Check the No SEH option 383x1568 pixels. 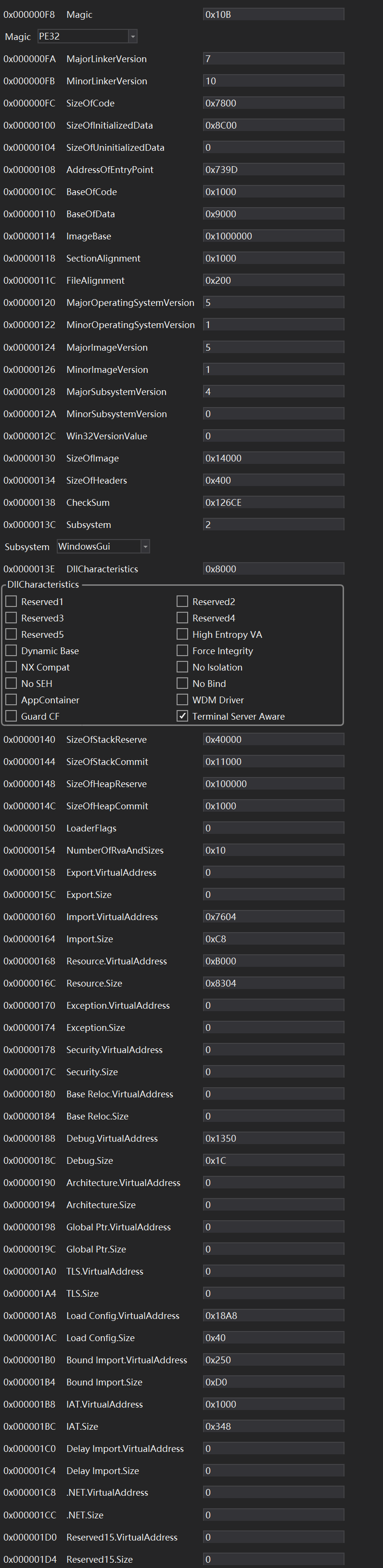click(x=11, y=684)
